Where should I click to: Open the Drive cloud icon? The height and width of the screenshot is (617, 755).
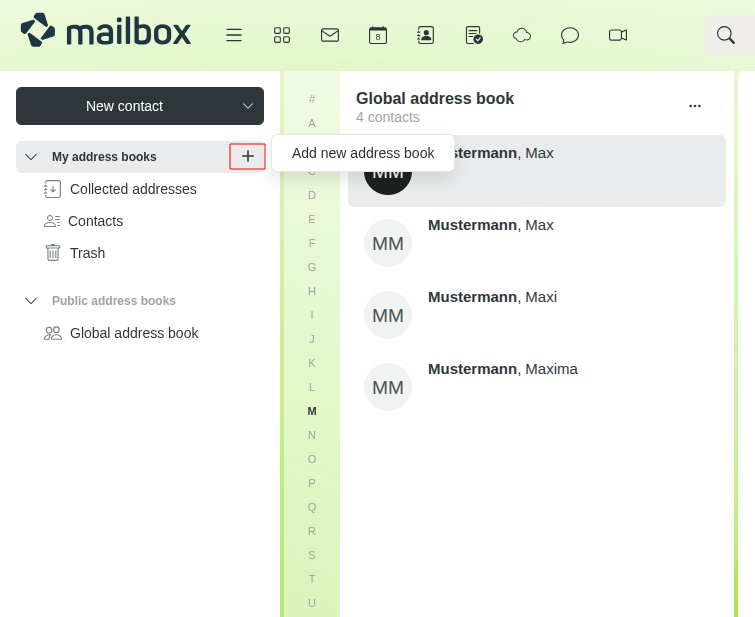coord(522,35)
